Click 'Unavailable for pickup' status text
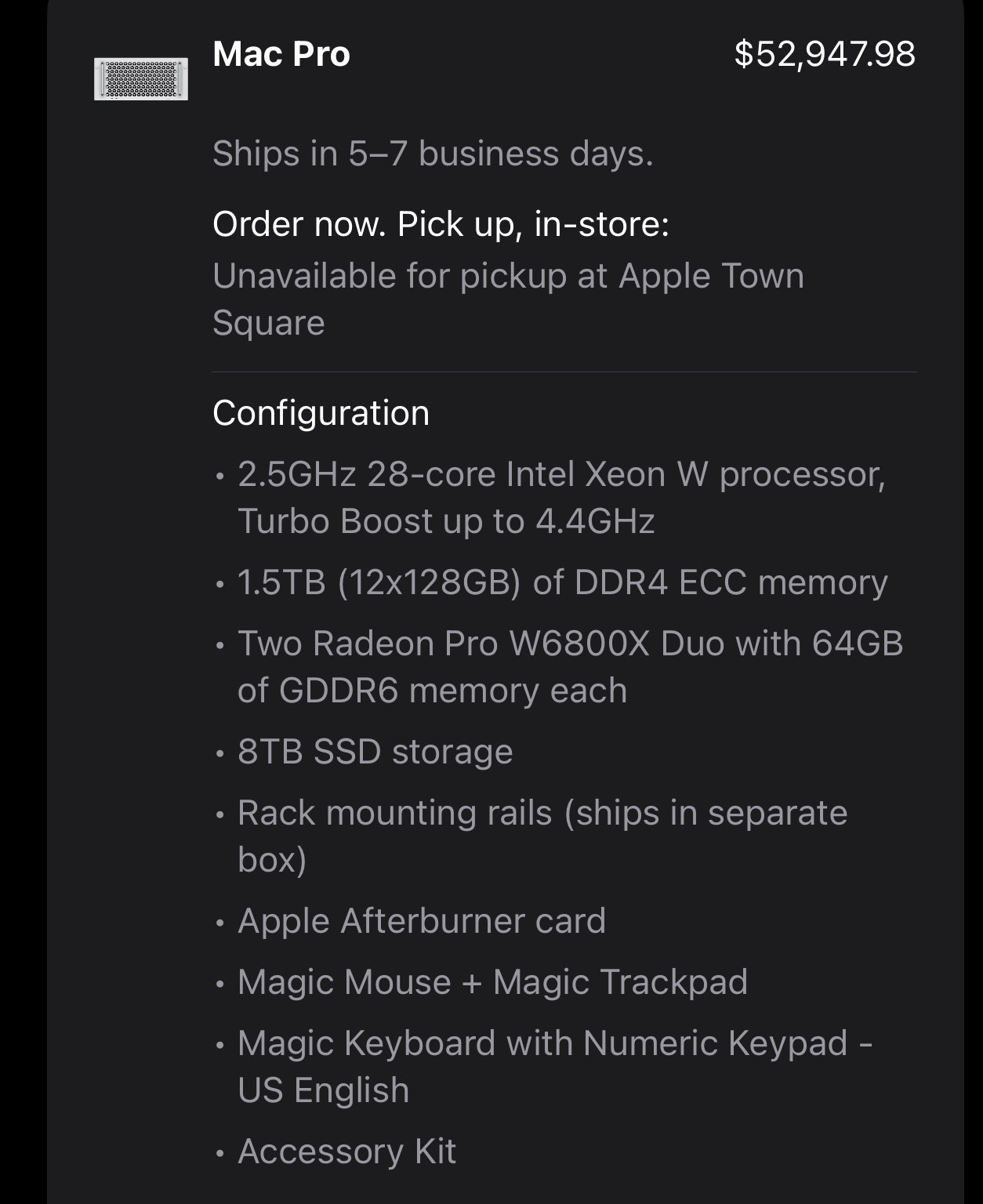This screenshot has height=1204, width=983. [390, 276]
